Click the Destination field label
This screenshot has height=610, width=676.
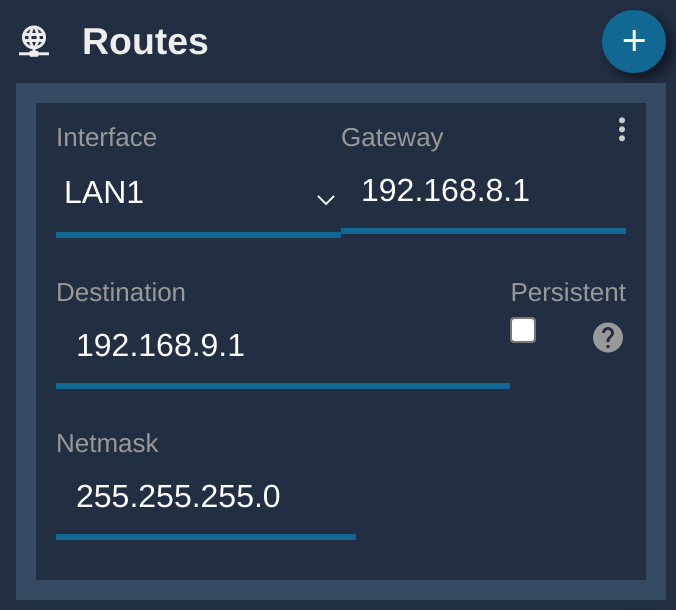click(121, 292)
